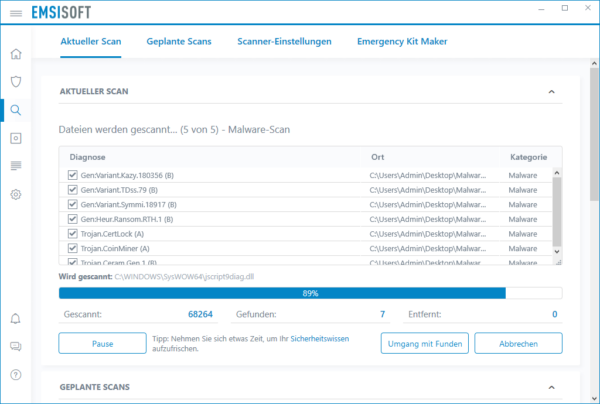Image resolution: width=600 pixels, height=404 pixels.
Task: Collapse the Aktueller Scan section
Action: pos(551,91)
